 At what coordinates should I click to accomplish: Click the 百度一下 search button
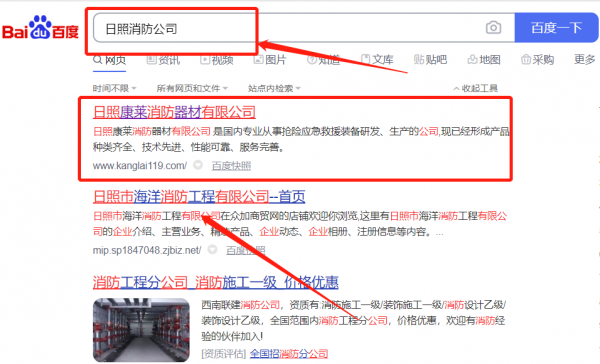[557, 28]
